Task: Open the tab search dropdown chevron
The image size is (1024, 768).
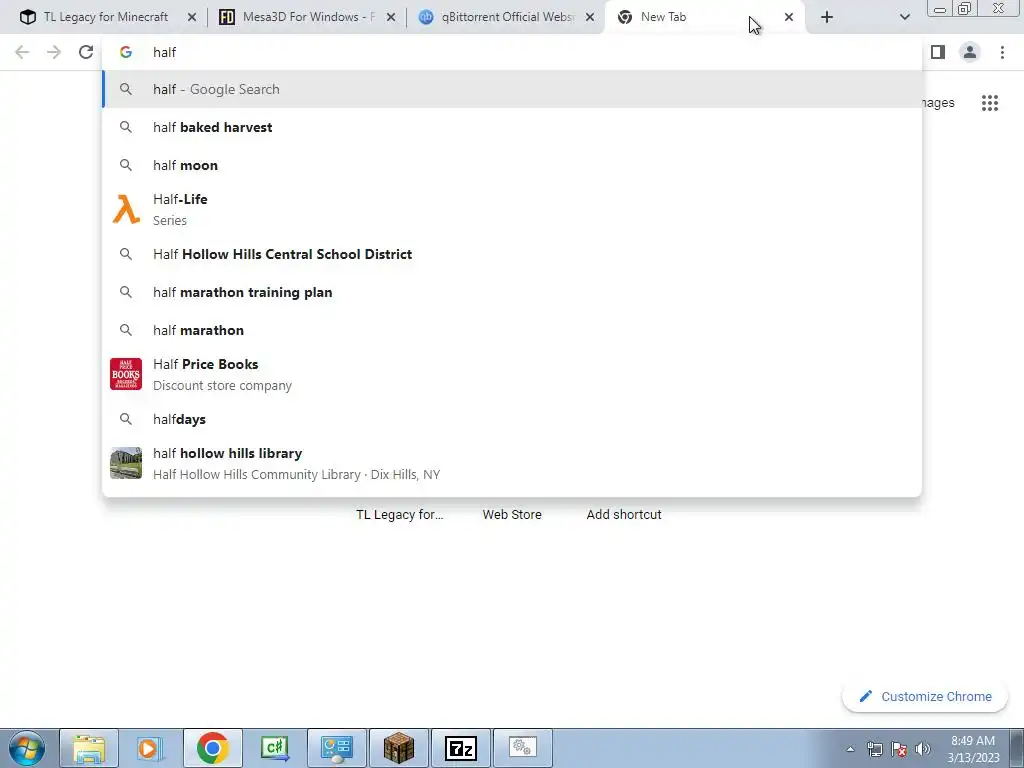Action: pos(904,18)
